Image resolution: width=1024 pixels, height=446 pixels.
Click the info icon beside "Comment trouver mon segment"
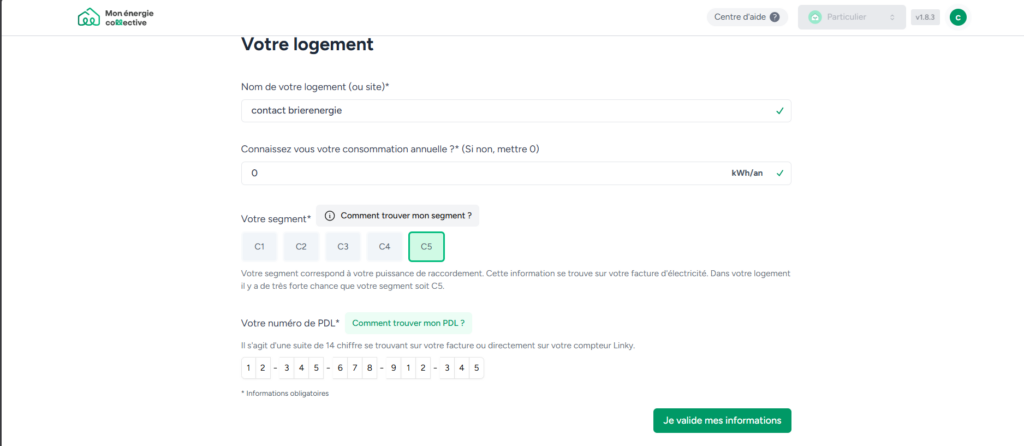(x=329, y=216)
